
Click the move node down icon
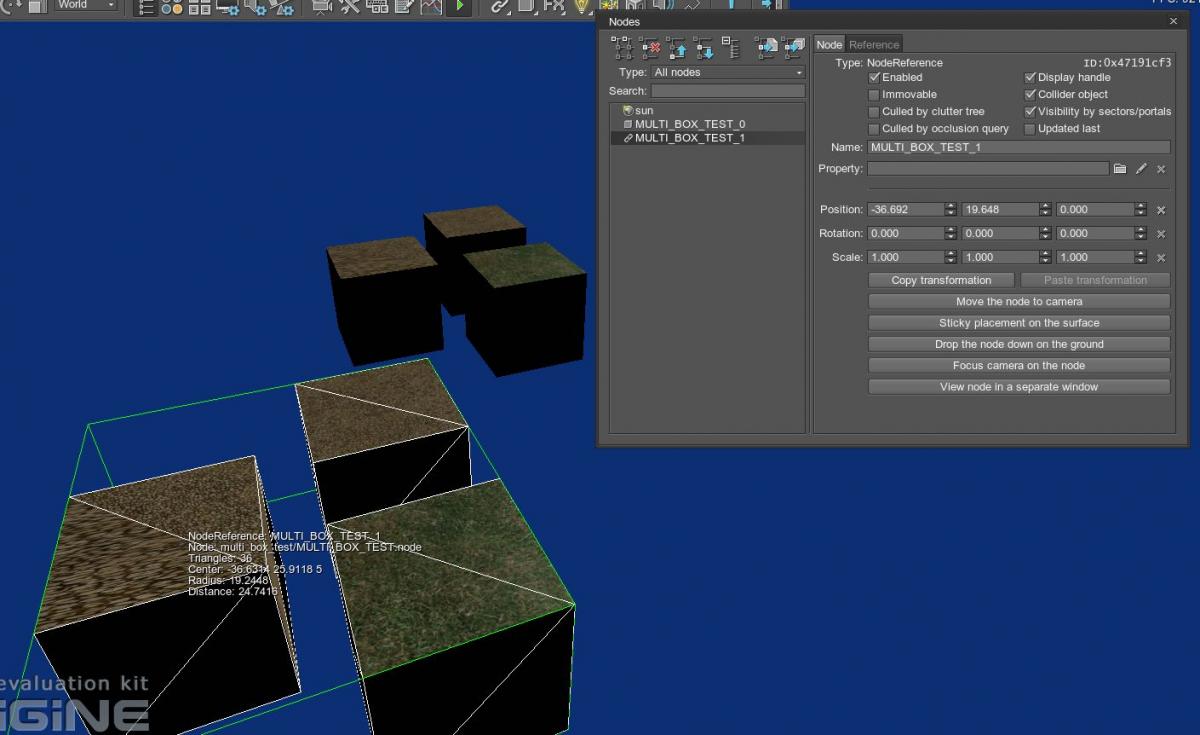(x=704, y=47)
